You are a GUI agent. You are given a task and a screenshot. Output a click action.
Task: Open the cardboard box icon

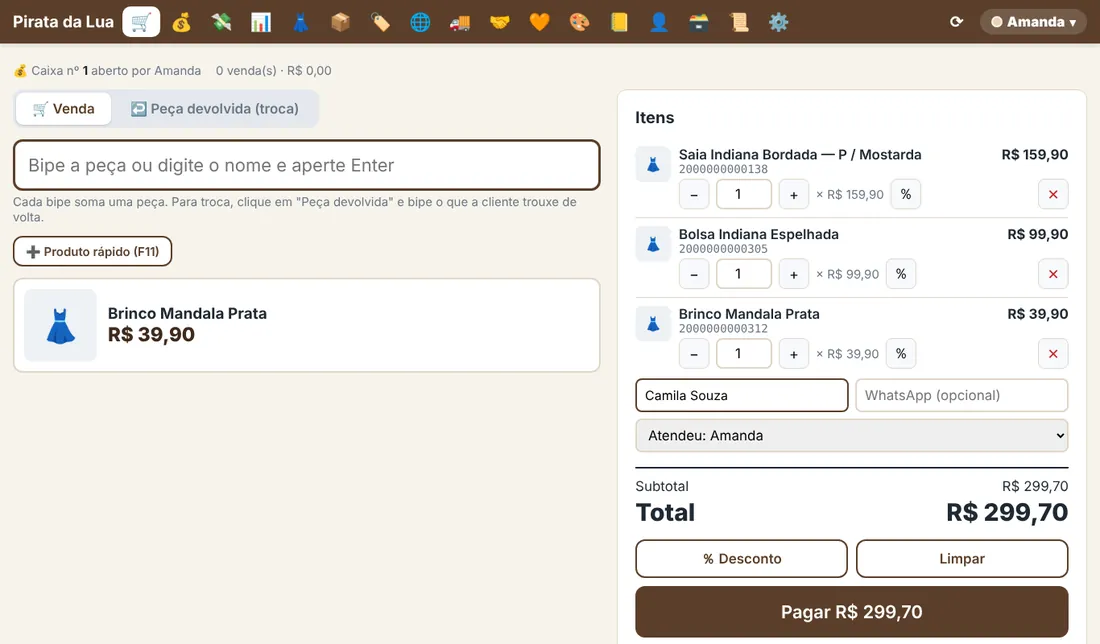340,22
